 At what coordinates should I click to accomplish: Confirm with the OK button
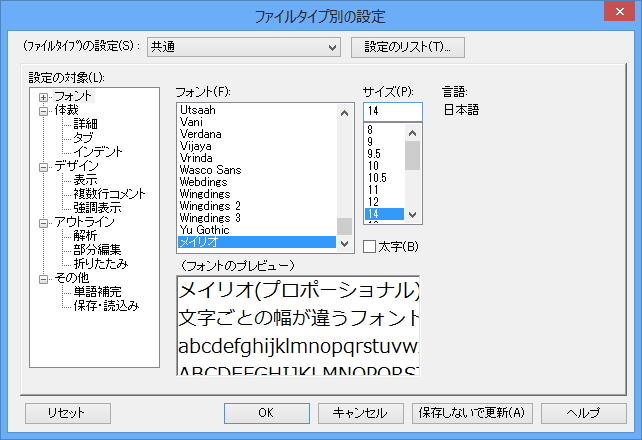pyautogui.click(x=267, y=413)
